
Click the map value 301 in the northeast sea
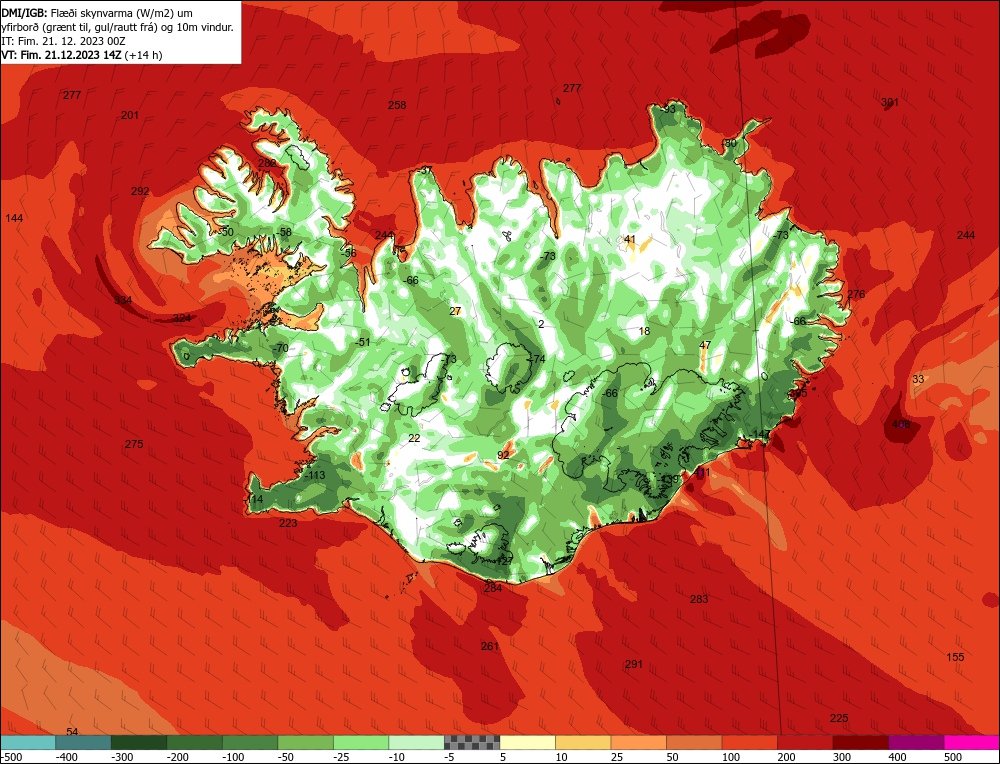[x=890, y=102]
